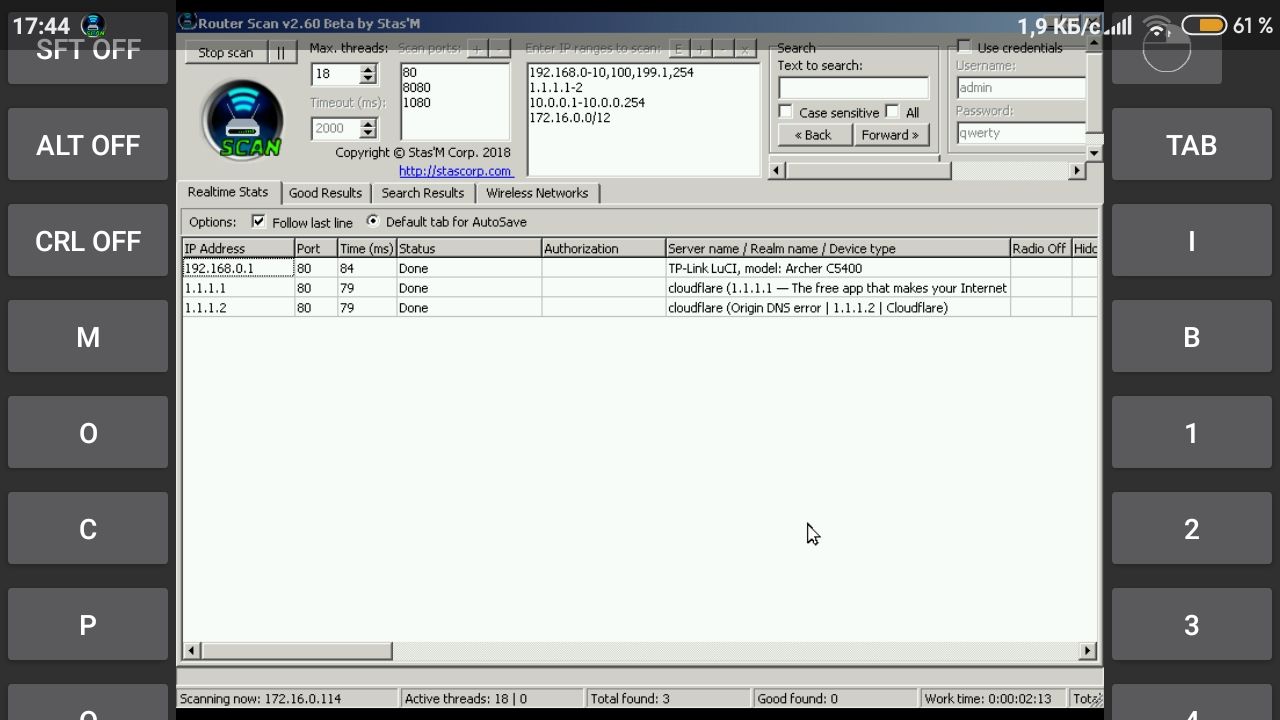The width and height of the screenshot is (1280, 720).
Task: Click the top panel scroll up arrow
Action: 1095,42
